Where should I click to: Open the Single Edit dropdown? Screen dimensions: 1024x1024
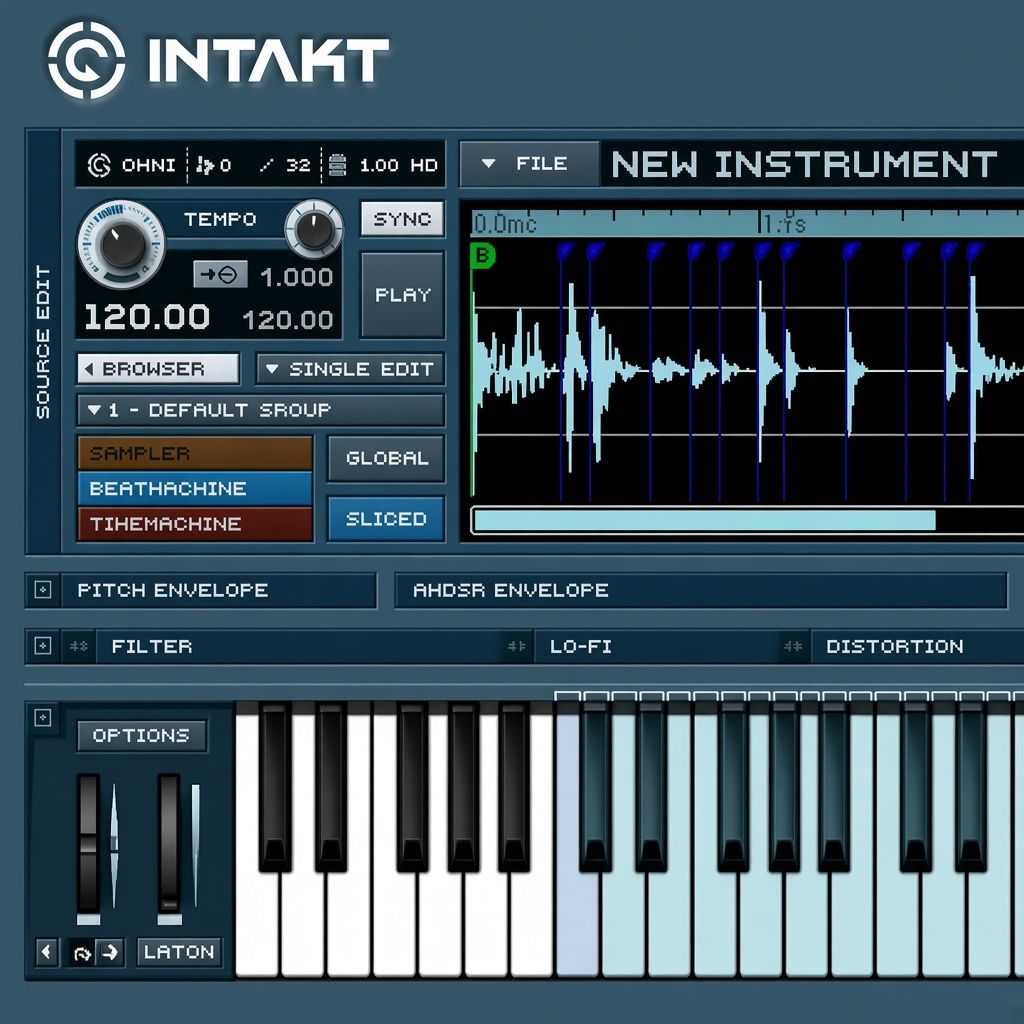pyautogui.click(x=350, y=369)
